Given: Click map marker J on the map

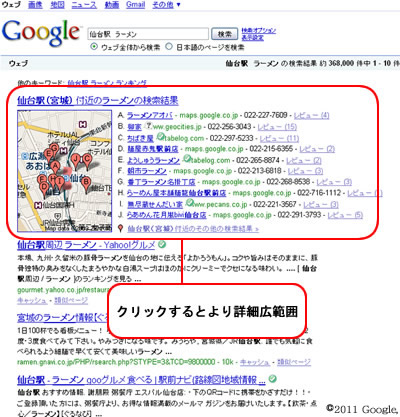Looking at the screenshot, I should pos(75,161).
